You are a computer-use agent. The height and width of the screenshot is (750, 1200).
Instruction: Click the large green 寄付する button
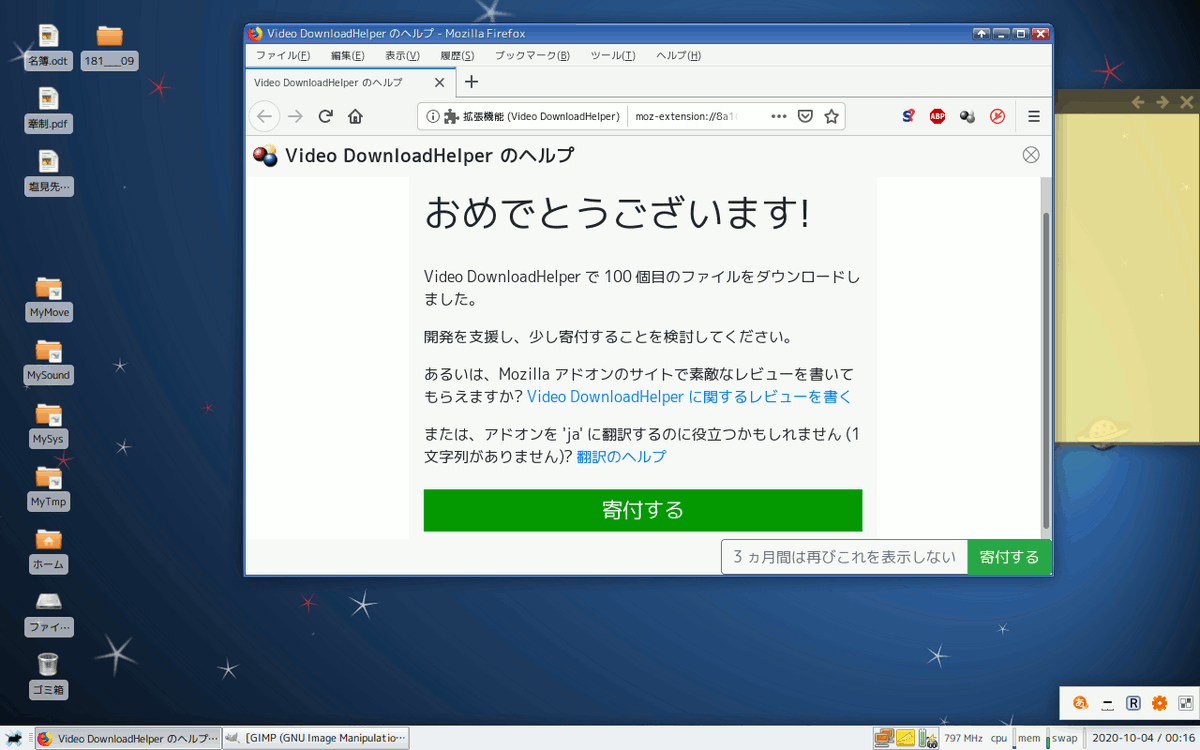[x=643, y=510]
